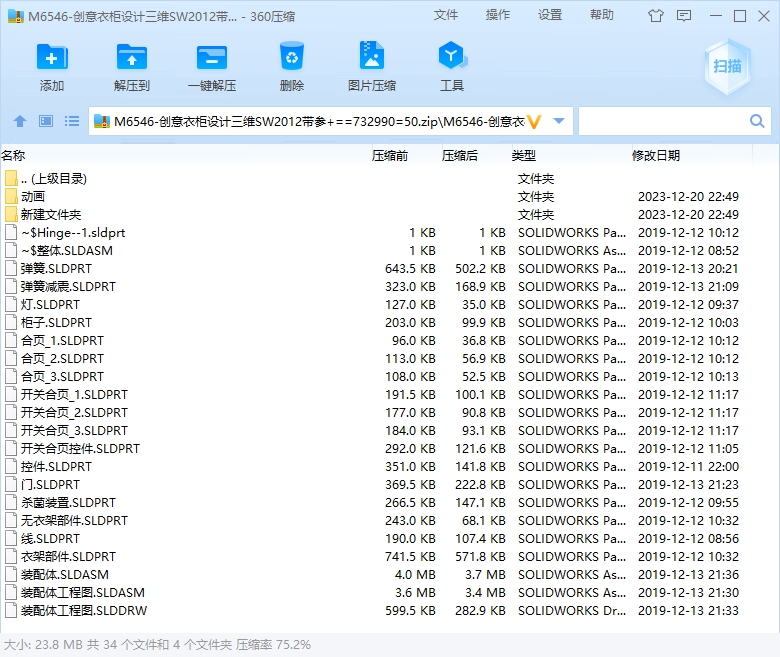Viewport: 780px width, 657px height.
Task: Open the 图片压缩 image compression tool
Action: tap(372, 56)
